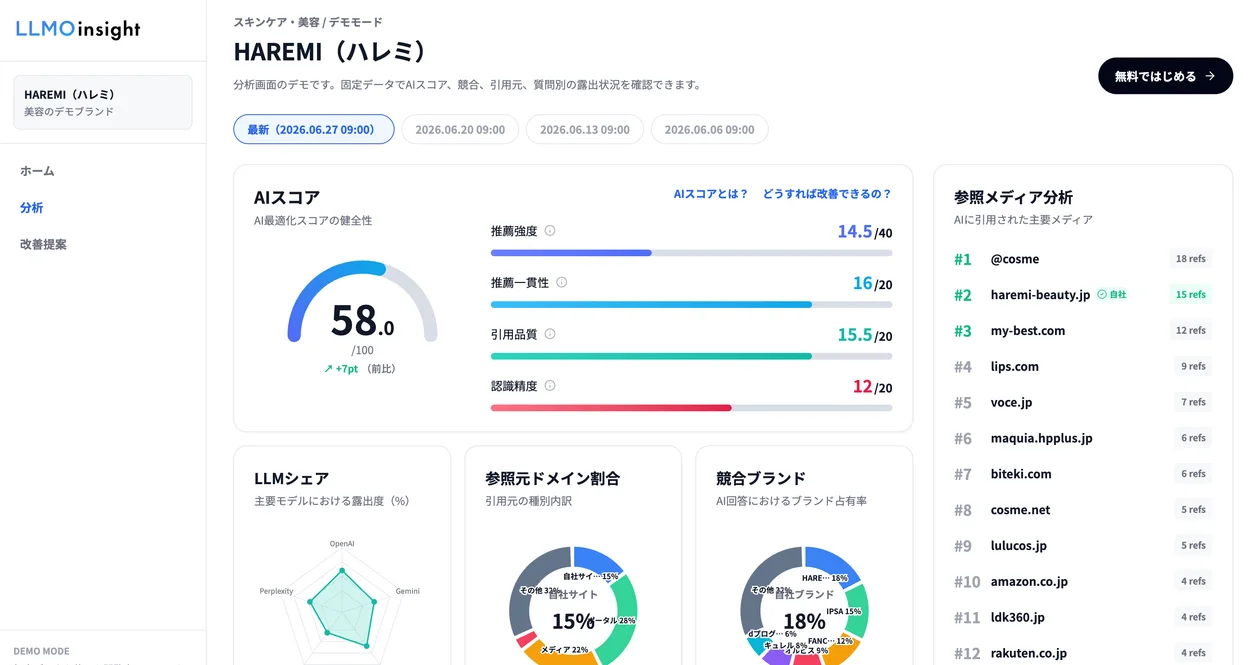Click the 12/20 score value
Screen dimensions: 1260x665
tap(873, 386)
